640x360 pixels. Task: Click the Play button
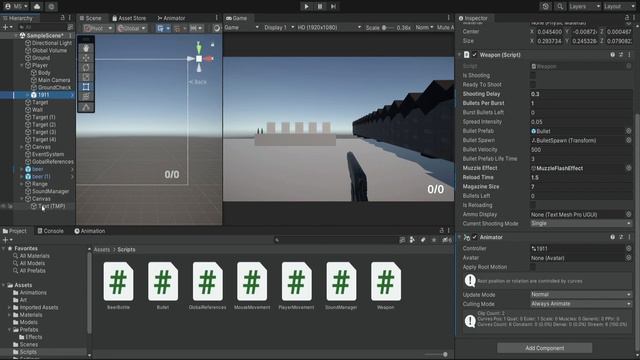tap(307, 7)
